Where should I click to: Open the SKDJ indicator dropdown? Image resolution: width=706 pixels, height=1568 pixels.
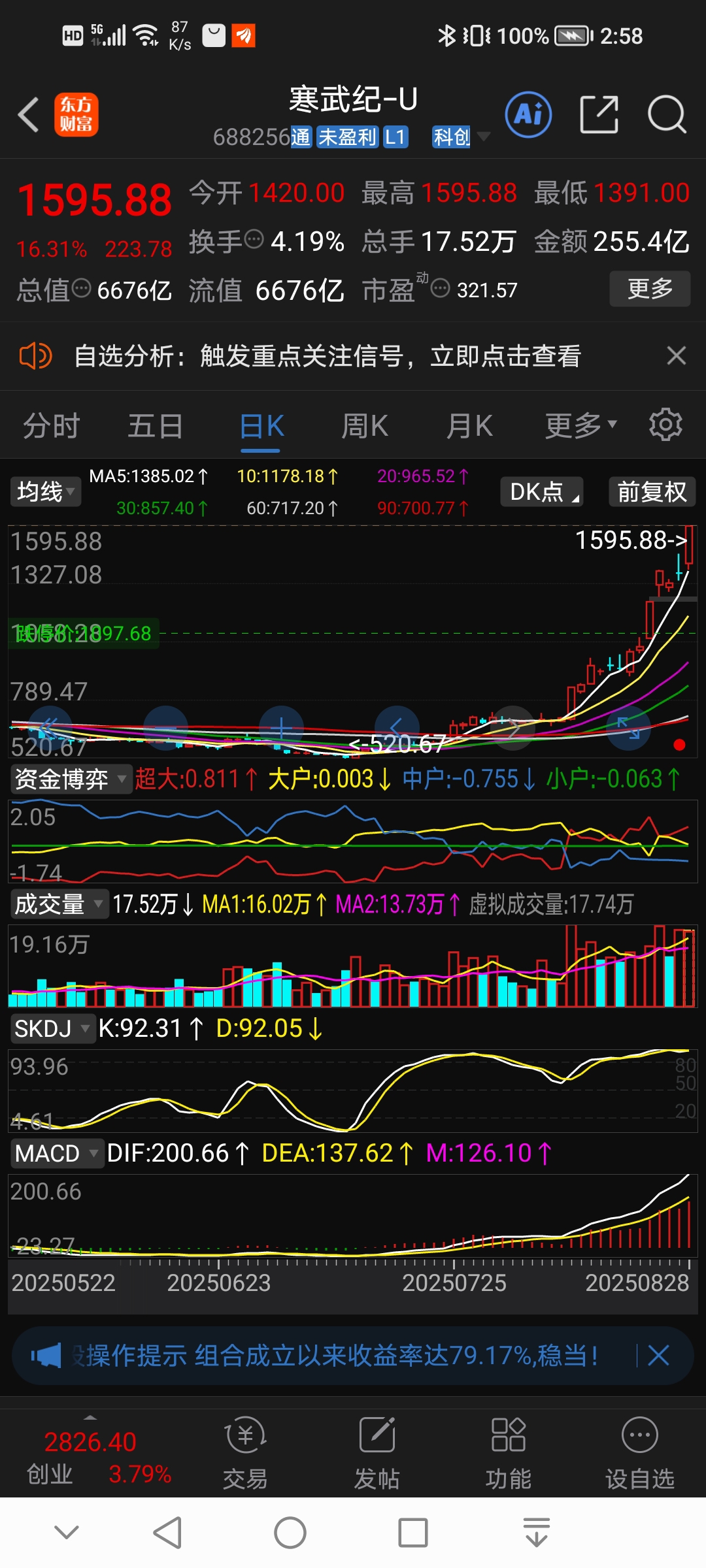52,1028
